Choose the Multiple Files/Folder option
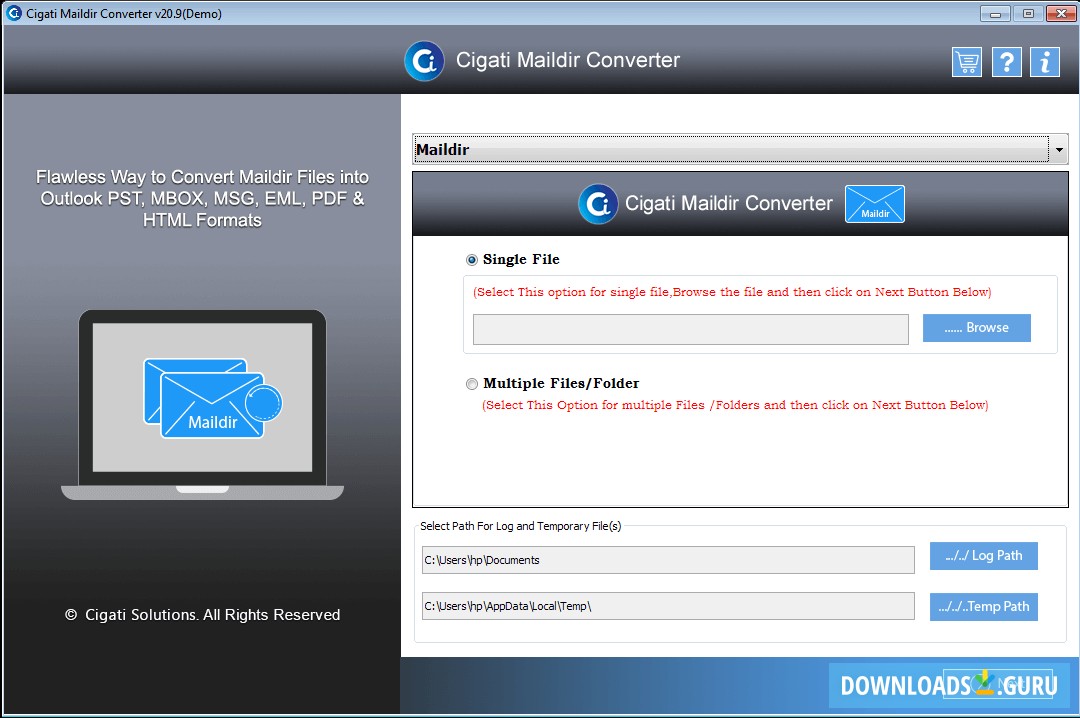The width and height of the screenshot is (1080, 718). pyautogui.click(x=471, y=383)
